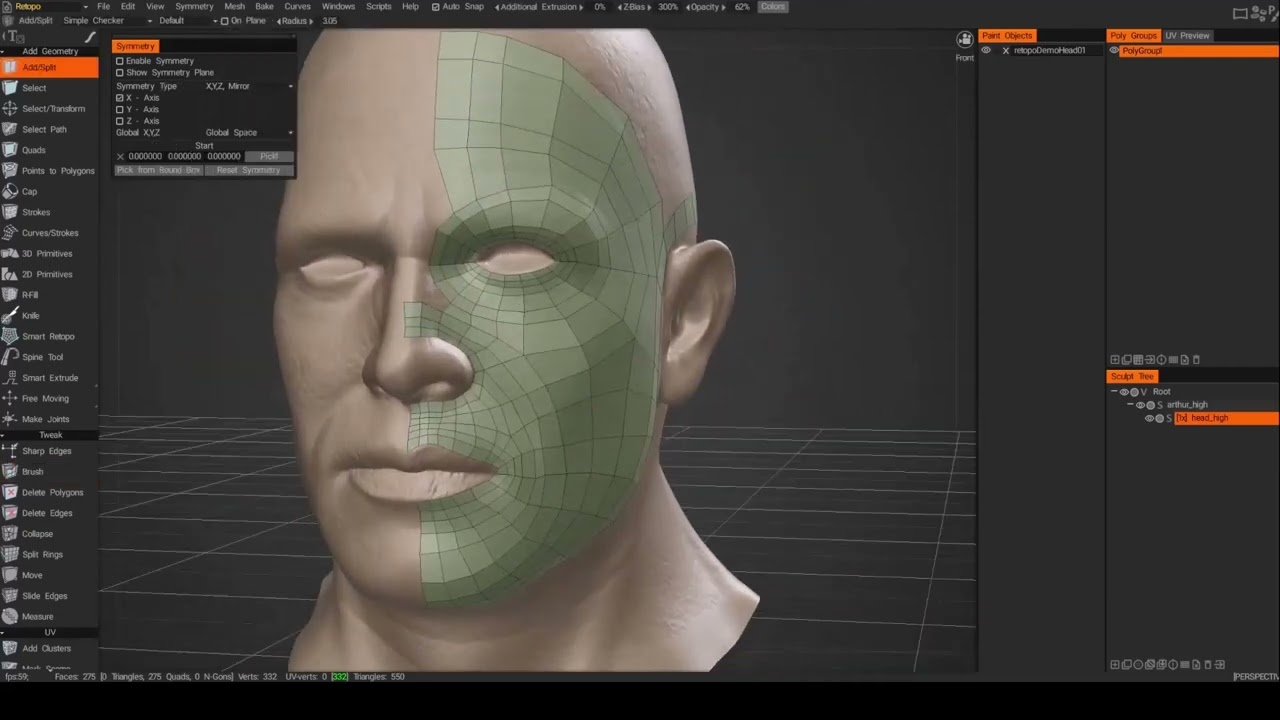The width and height of the screenshot is (1280, 720).
Task: Choose the Strokes tool
Action: pos(49,212)
